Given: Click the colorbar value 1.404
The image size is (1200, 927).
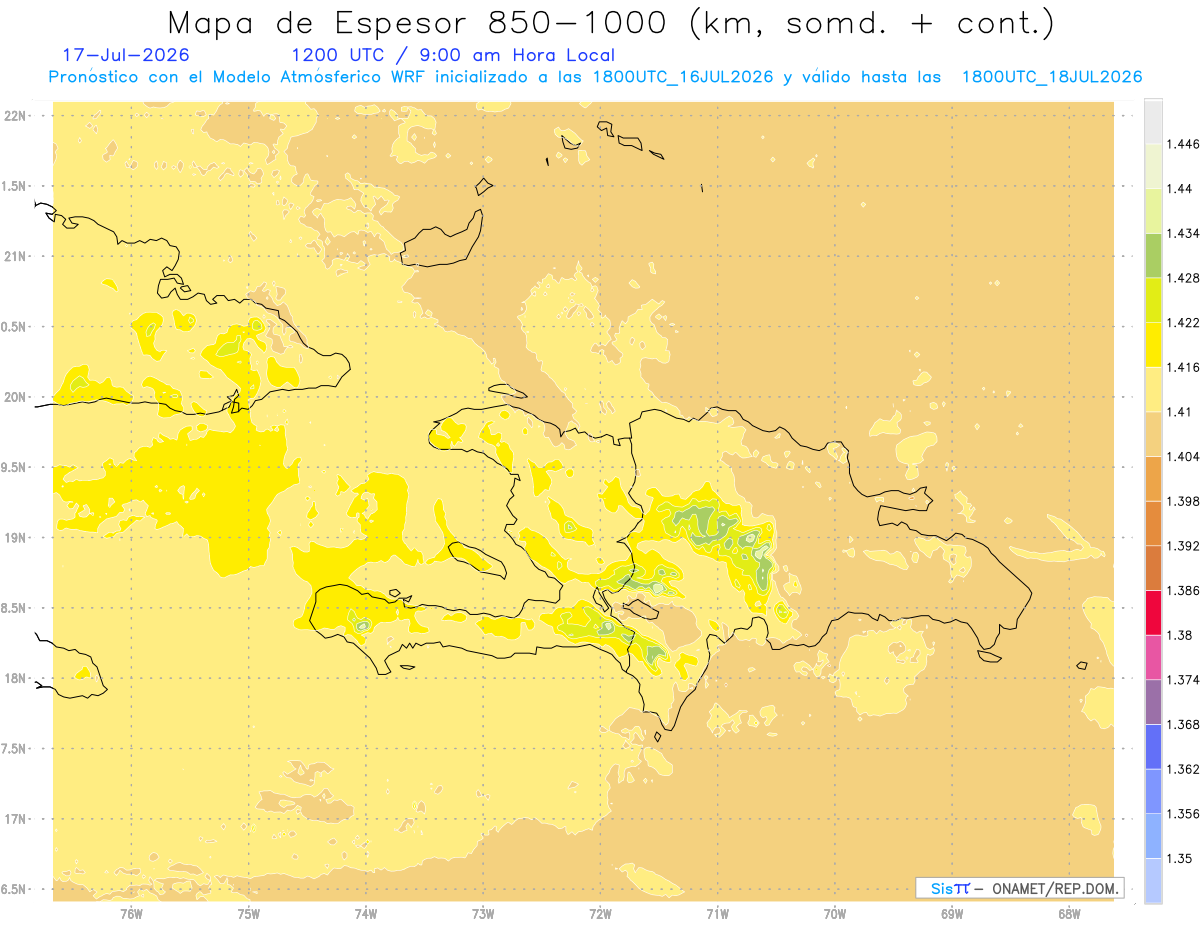Looking at the screenshot, I should (x=1183, y=457).
